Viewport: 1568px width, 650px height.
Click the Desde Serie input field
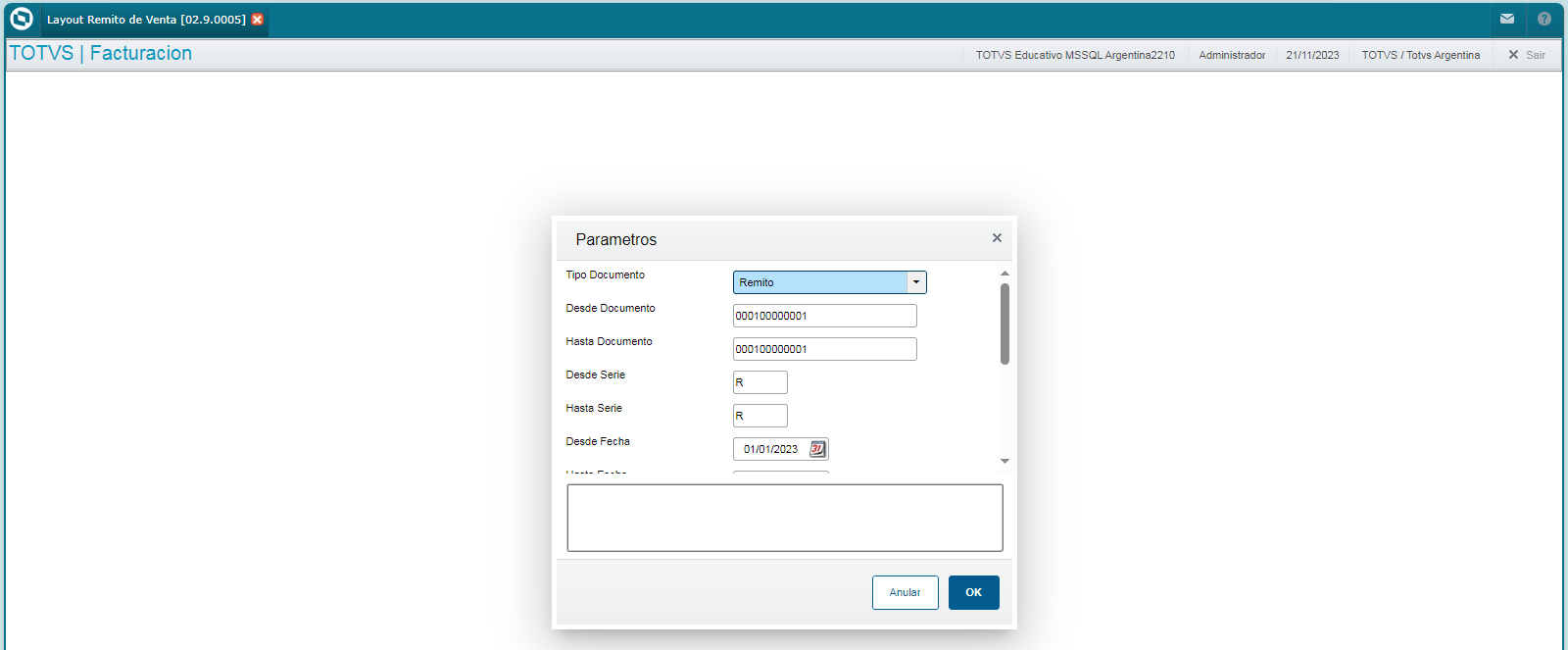(x=760, y=382)
